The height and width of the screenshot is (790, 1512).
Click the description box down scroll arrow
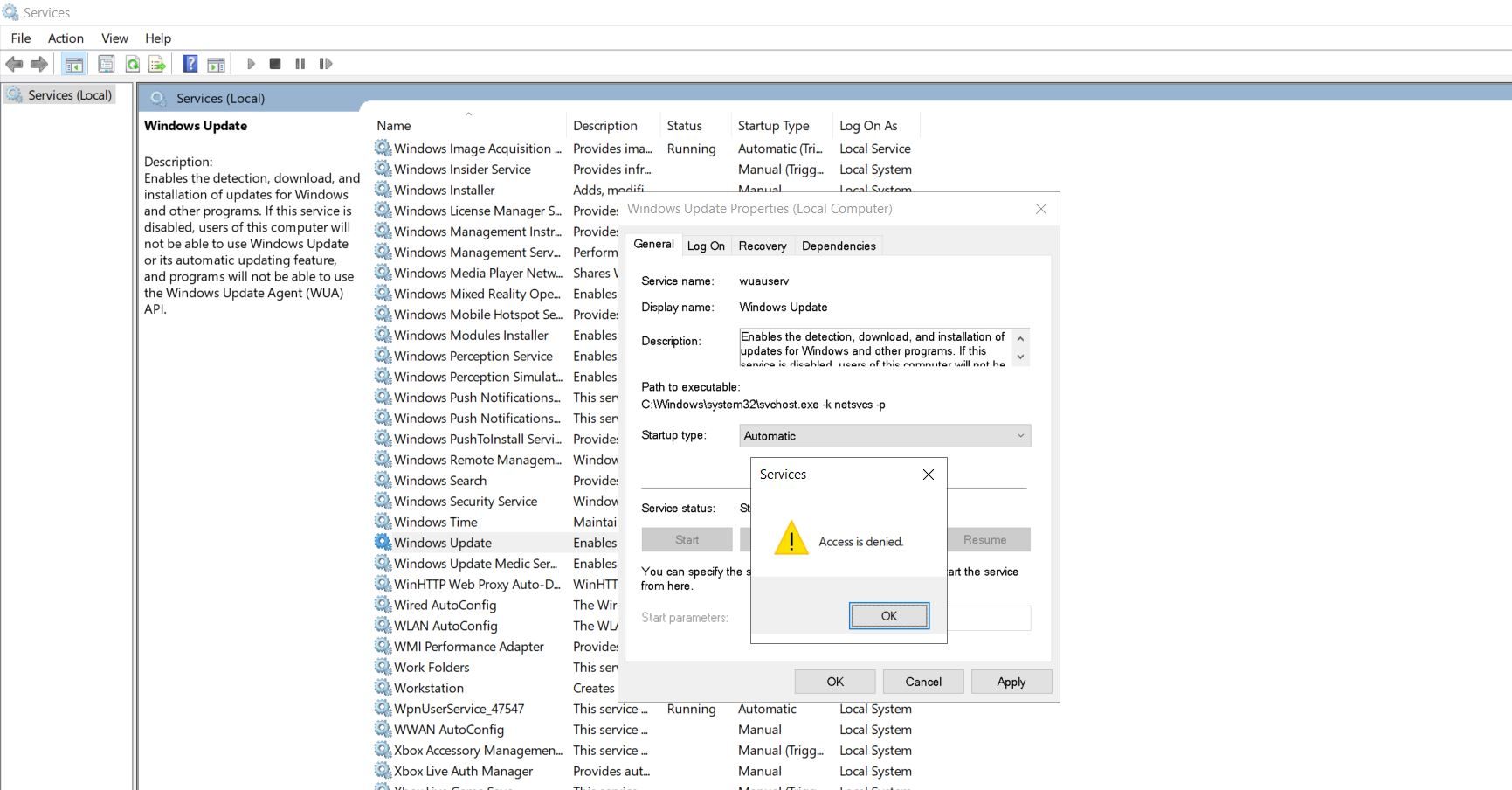[x=1020, y=357]
